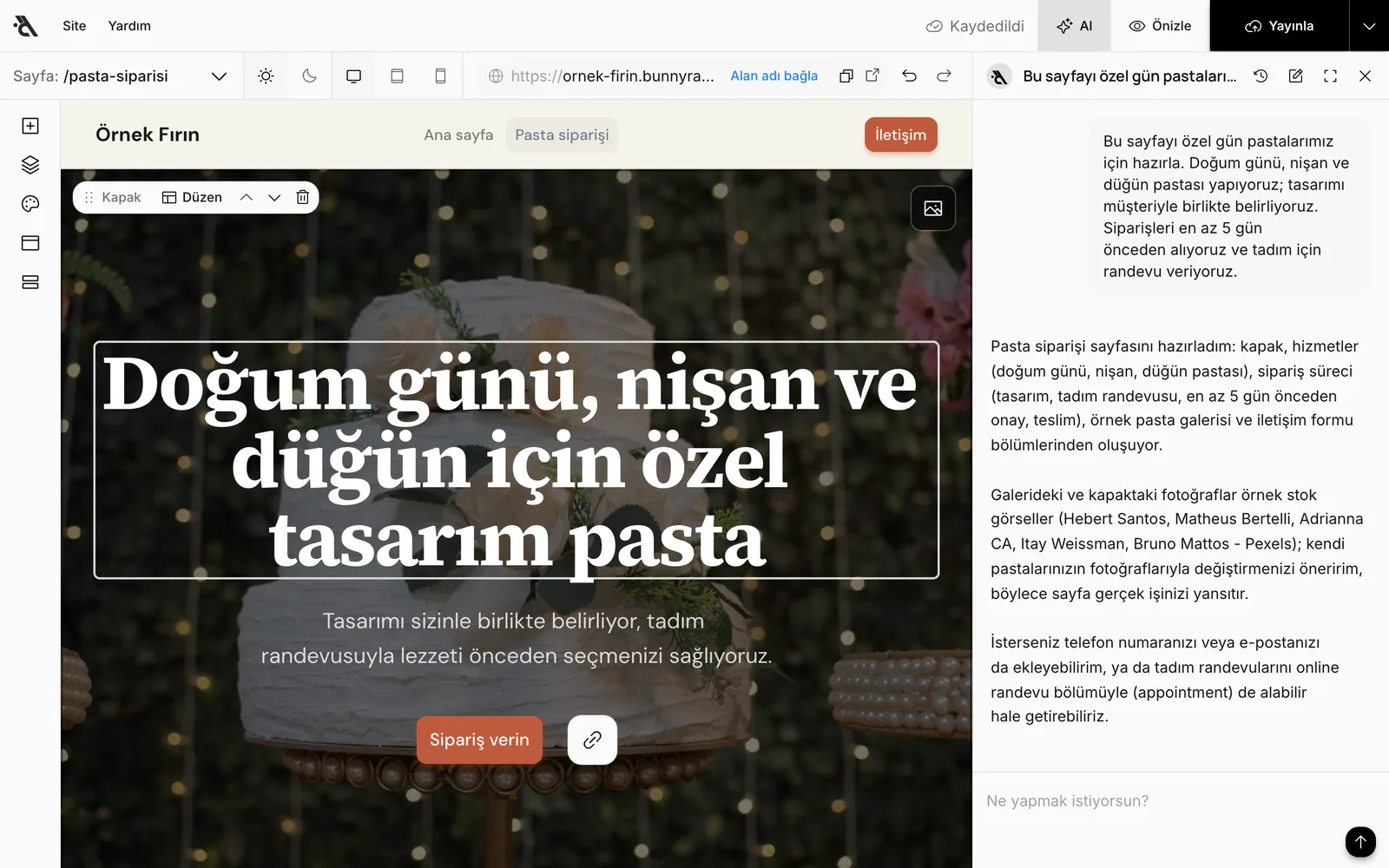The width and height of the screenshot is (1389, 868).
Task: Click the Sipariş verin button
Action: click(x=479, y=740)
